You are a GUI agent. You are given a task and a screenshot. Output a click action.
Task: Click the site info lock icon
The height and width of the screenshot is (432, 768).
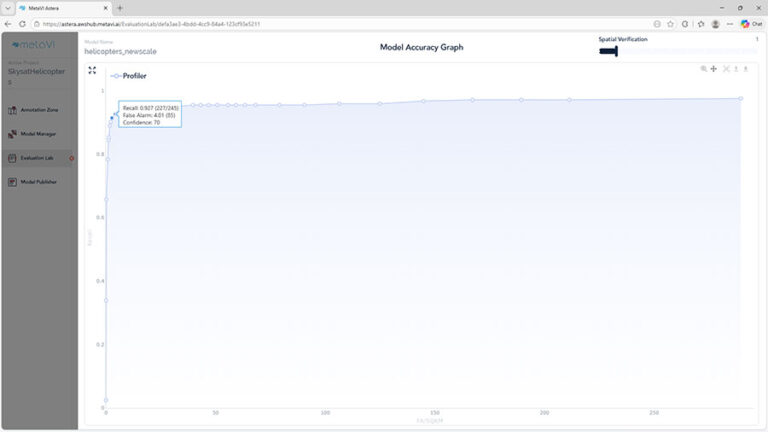[37, 24]
